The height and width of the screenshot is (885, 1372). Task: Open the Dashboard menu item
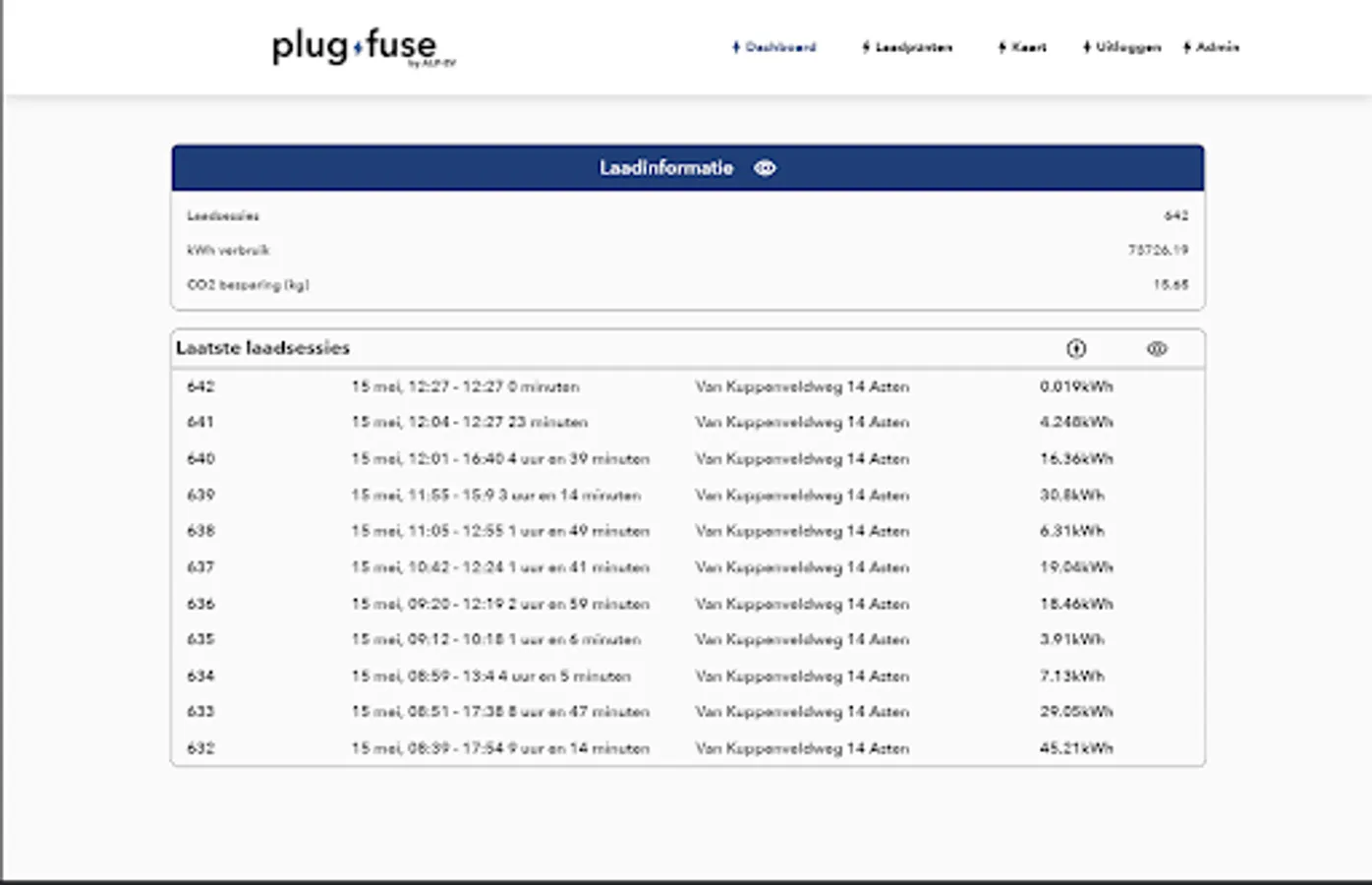coord(774,47)
